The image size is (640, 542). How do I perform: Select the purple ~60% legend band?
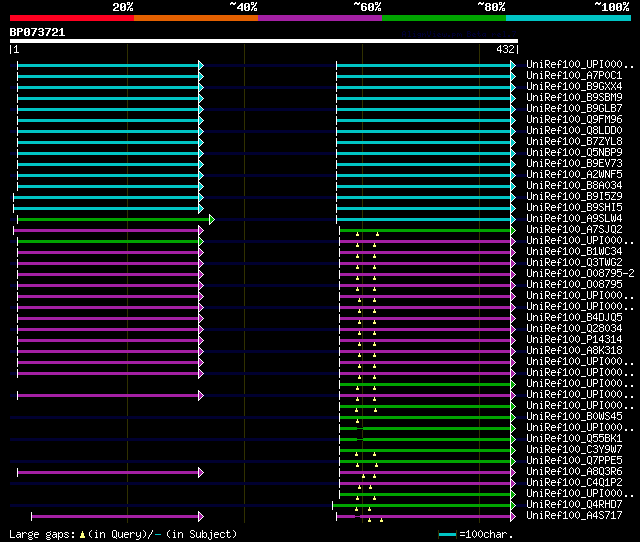319,18
